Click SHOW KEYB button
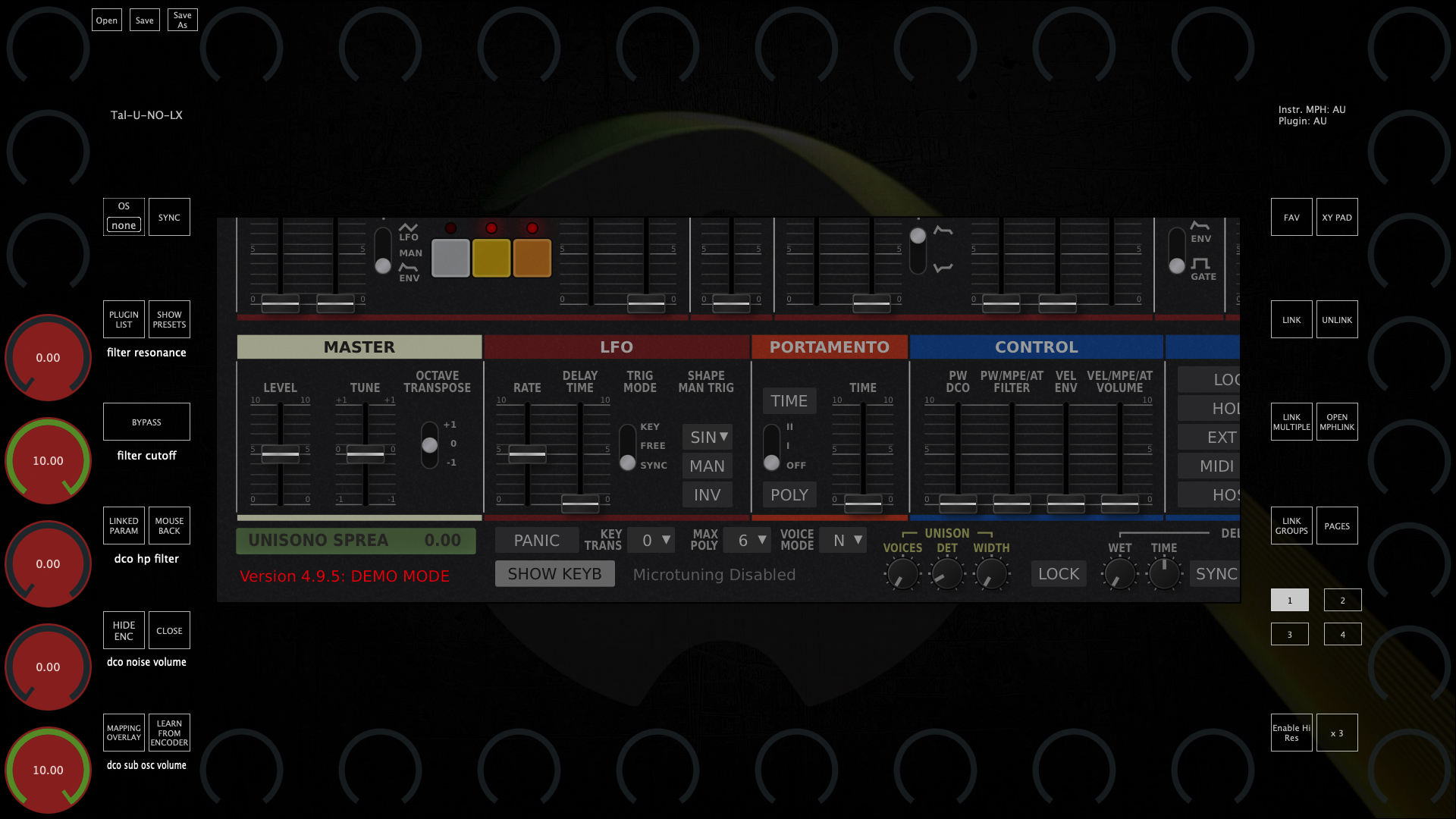The height and width of the screenshot is (819, 1456). pos(555,574)
